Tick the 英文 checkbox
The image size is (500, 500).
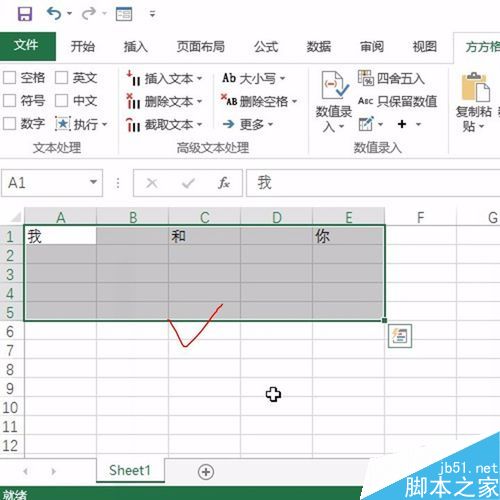pyautogui.click(x=61, y=78)
